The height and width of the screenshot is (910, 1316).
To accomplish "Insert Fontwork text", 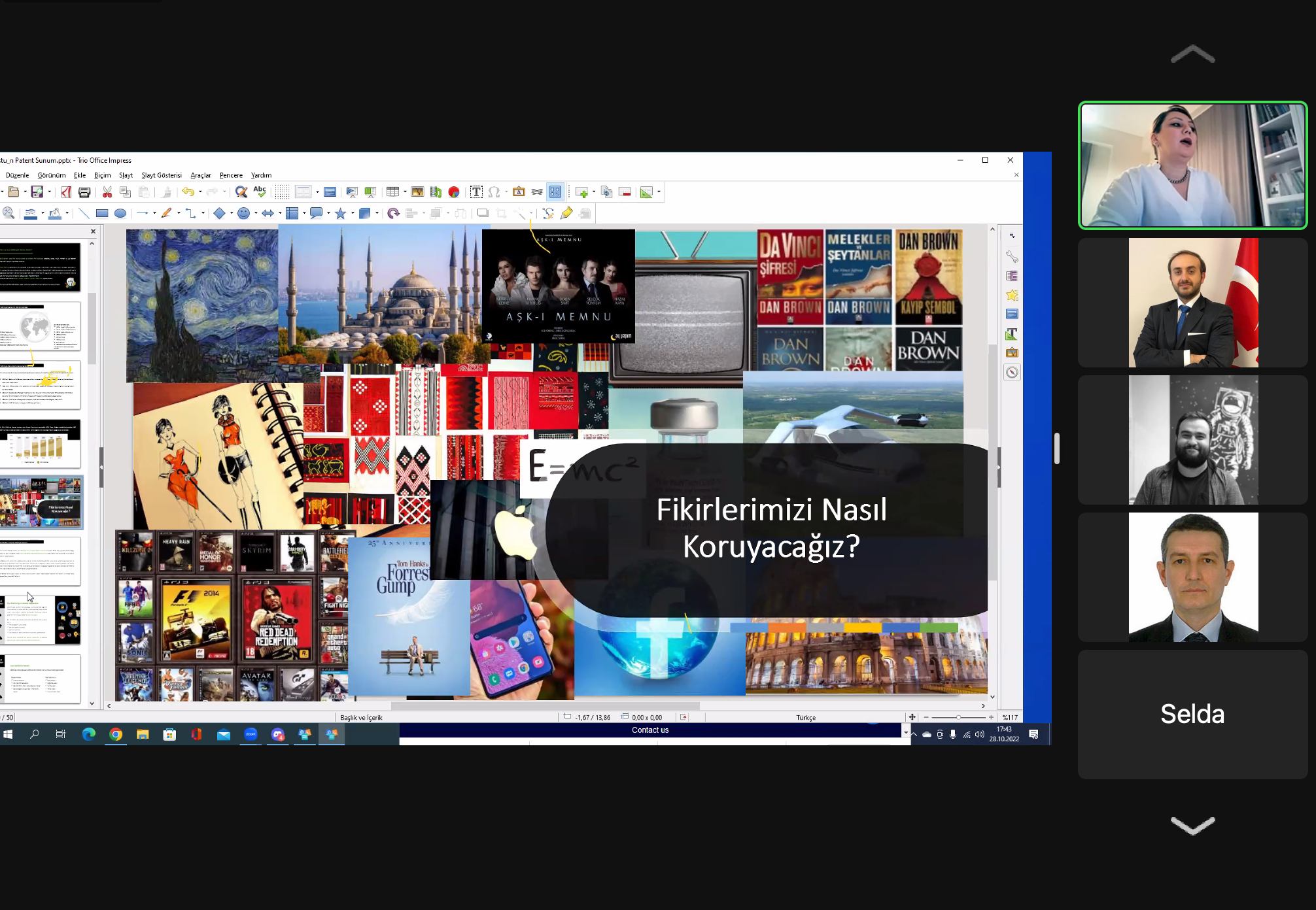I will (519, 192).
